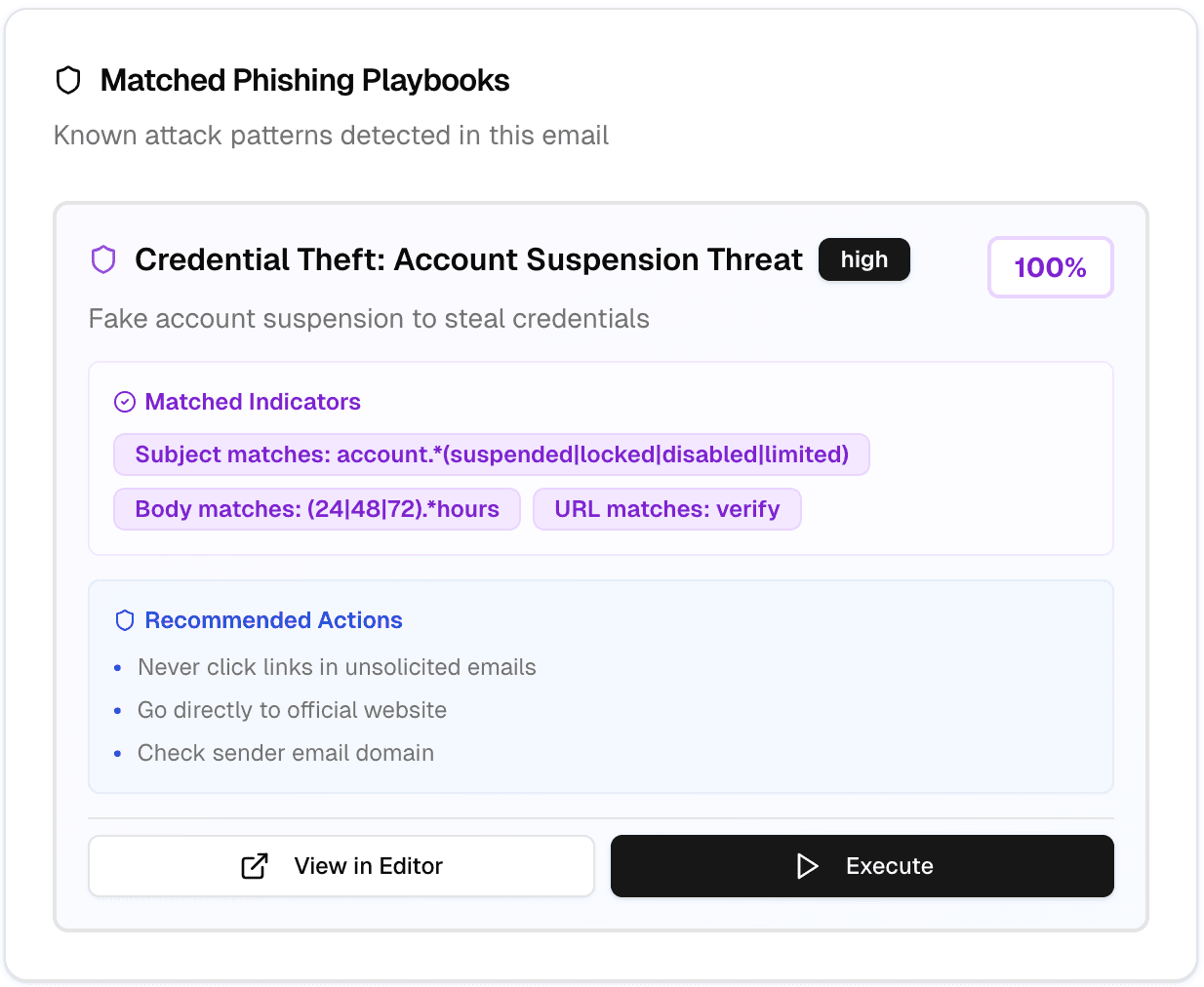Image resolution: width=1204 pixels, height=987 pixels.
Task: Click the View in Editor button
Action: click(341, 865)
